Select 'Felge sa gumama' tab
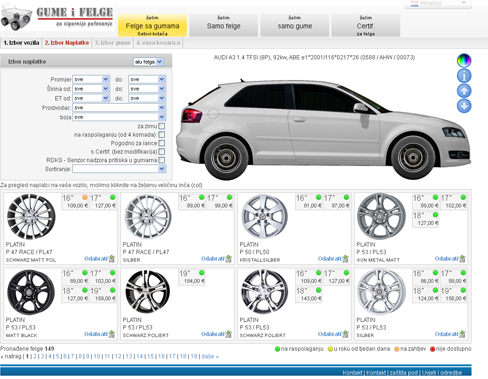The image size is (488, 379). tap(152, 25)
